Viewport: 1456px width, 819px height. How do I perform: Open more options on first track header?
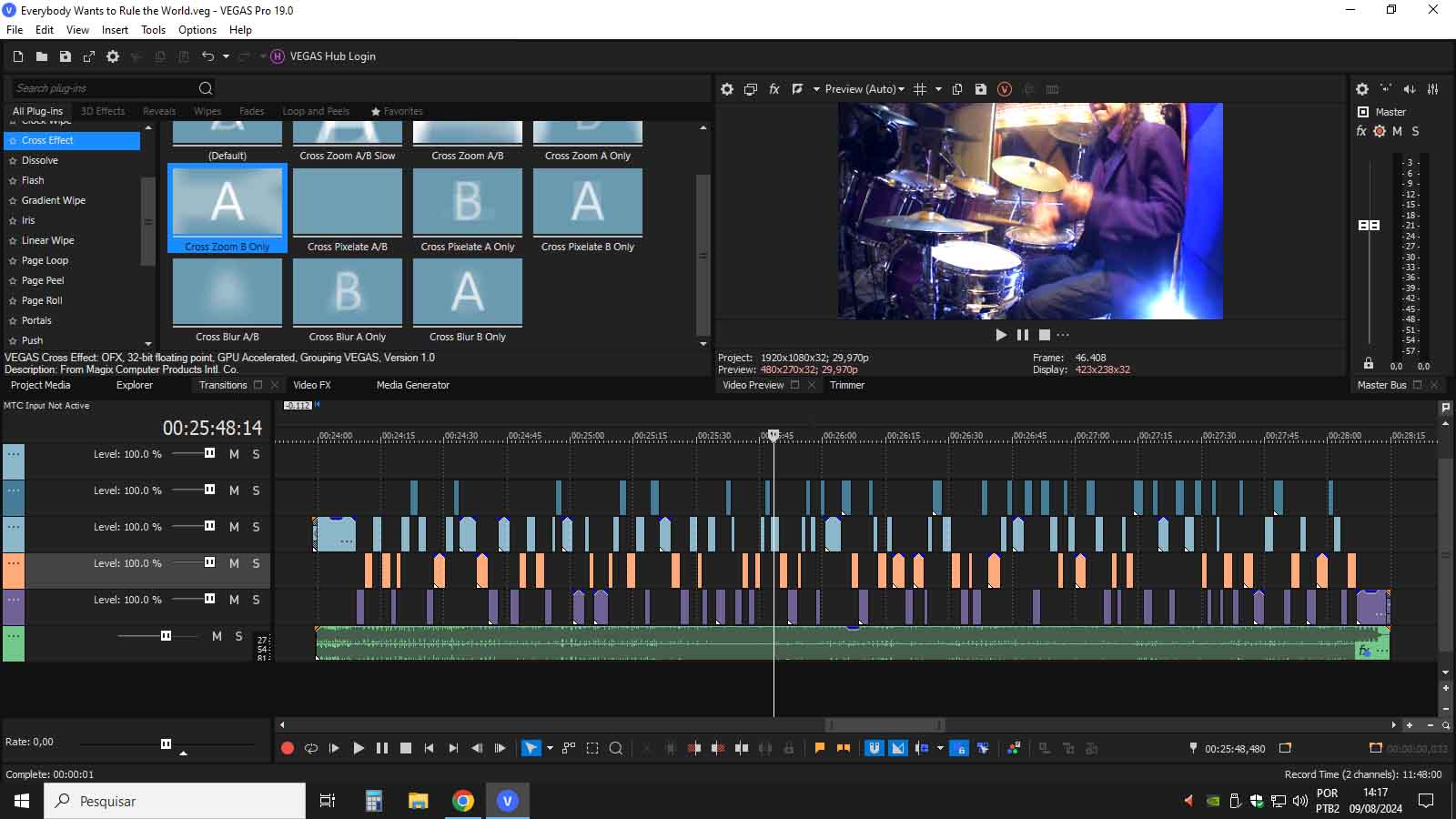pyautogui.click(x=14, y=453)
